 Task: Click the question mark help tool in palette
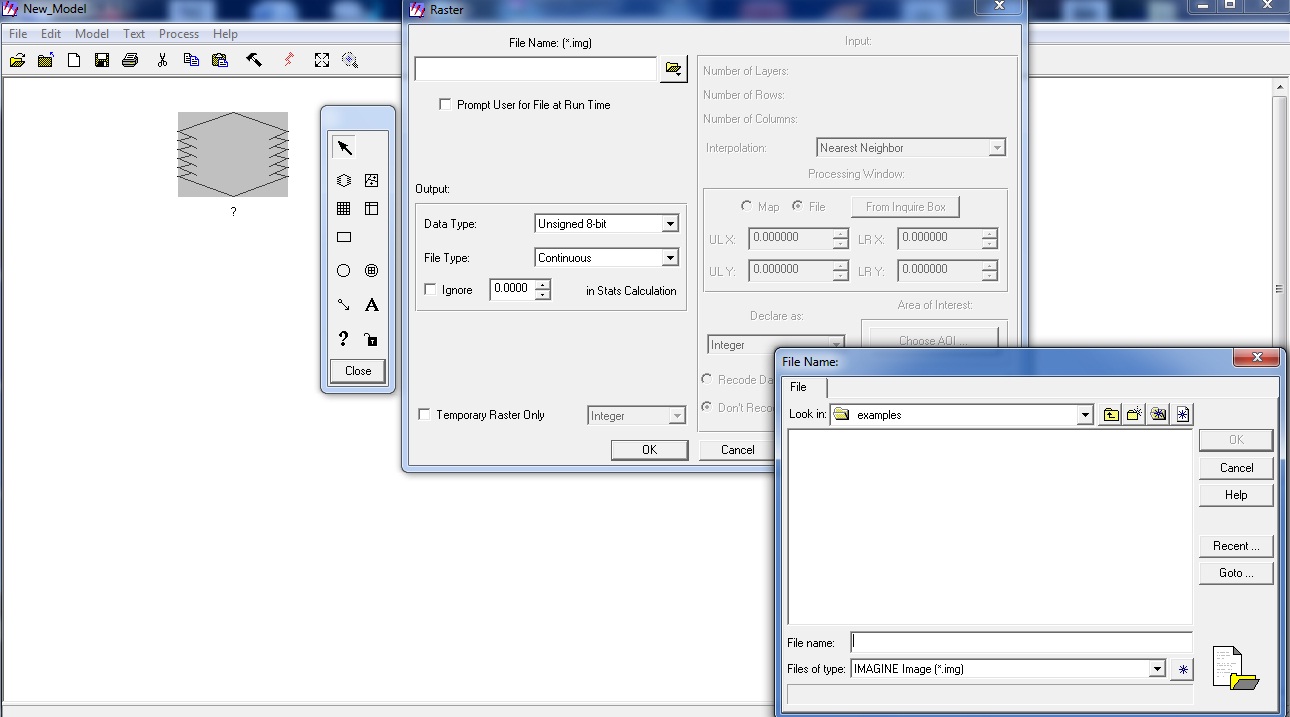(x=344, y=339)
